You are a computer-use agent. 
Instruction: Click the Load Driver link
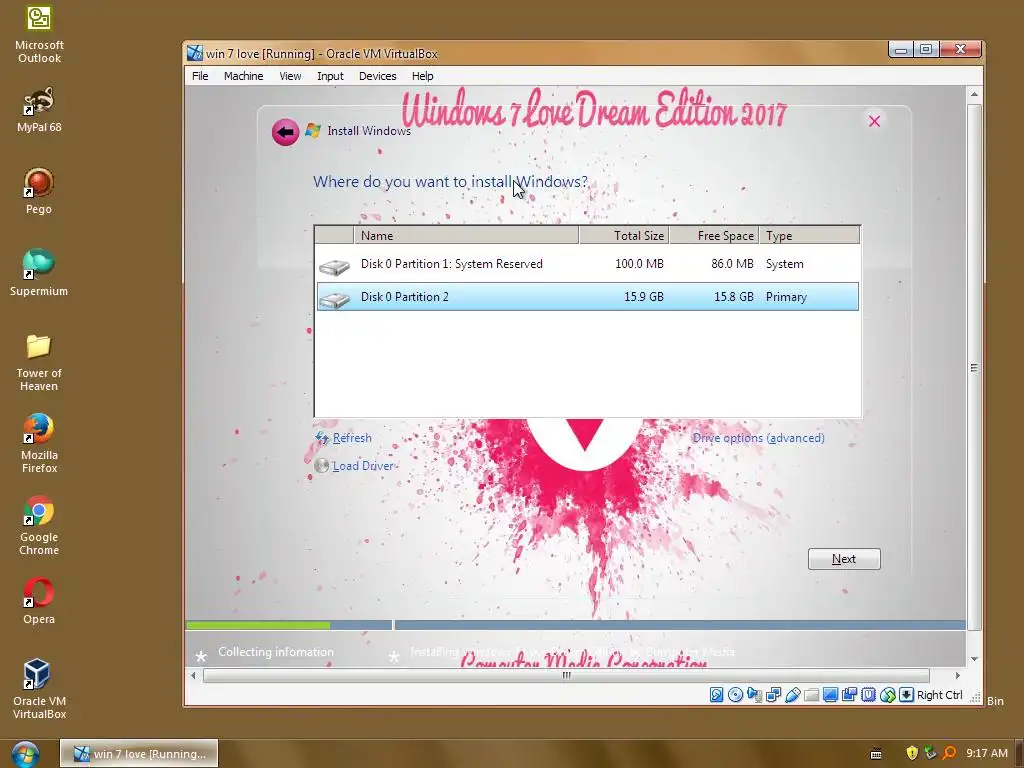364,466
